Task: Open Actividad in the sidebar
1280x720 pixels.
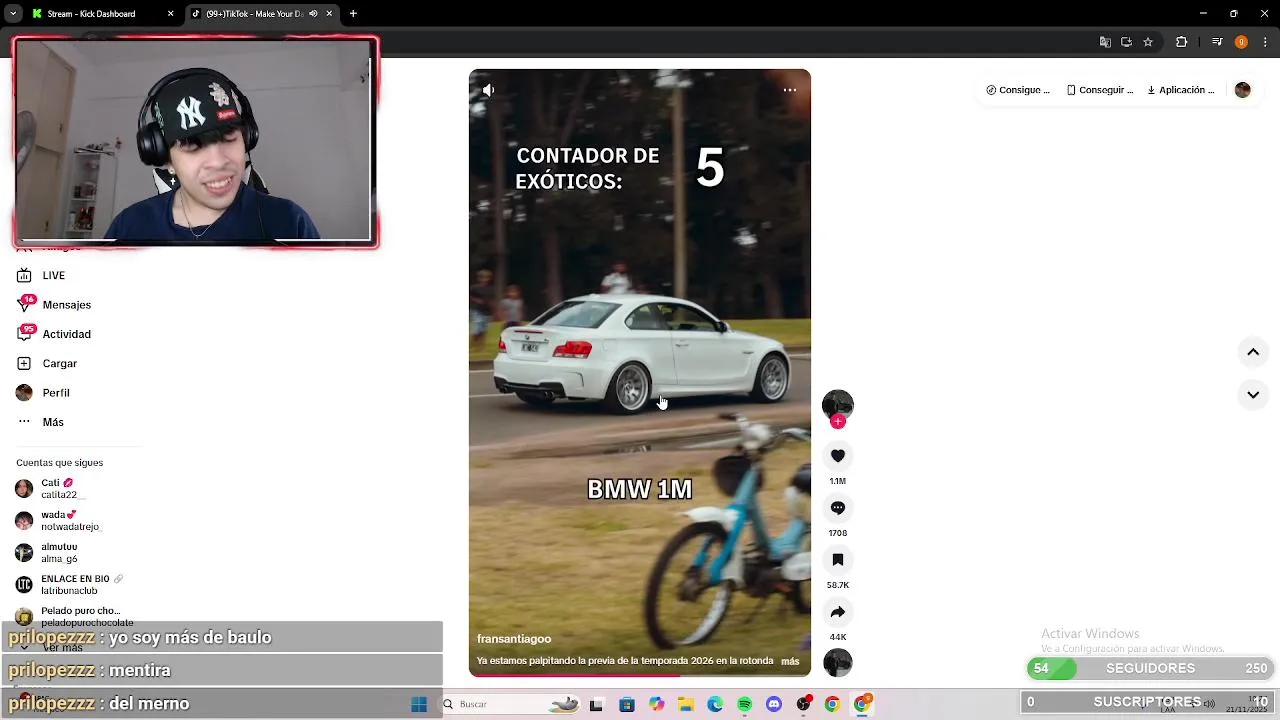Action: (x=54, y=334)
